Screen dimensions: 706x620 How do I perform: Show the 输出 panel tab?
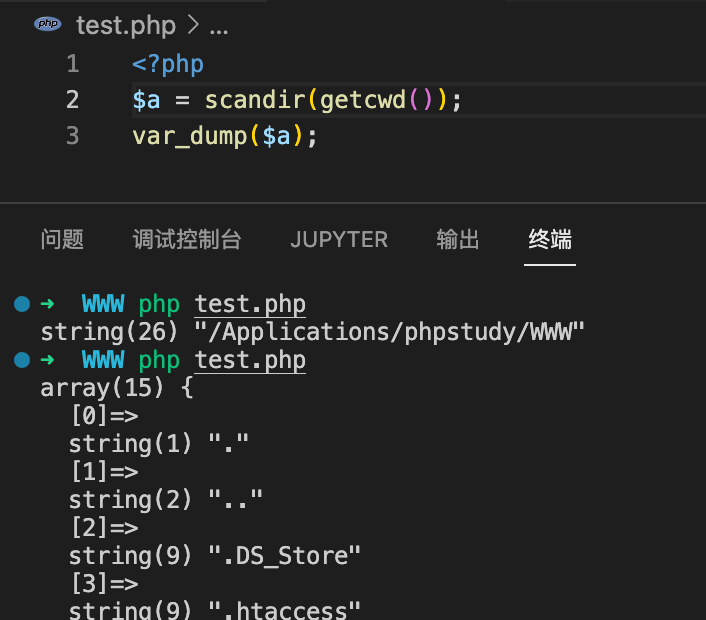457,239
